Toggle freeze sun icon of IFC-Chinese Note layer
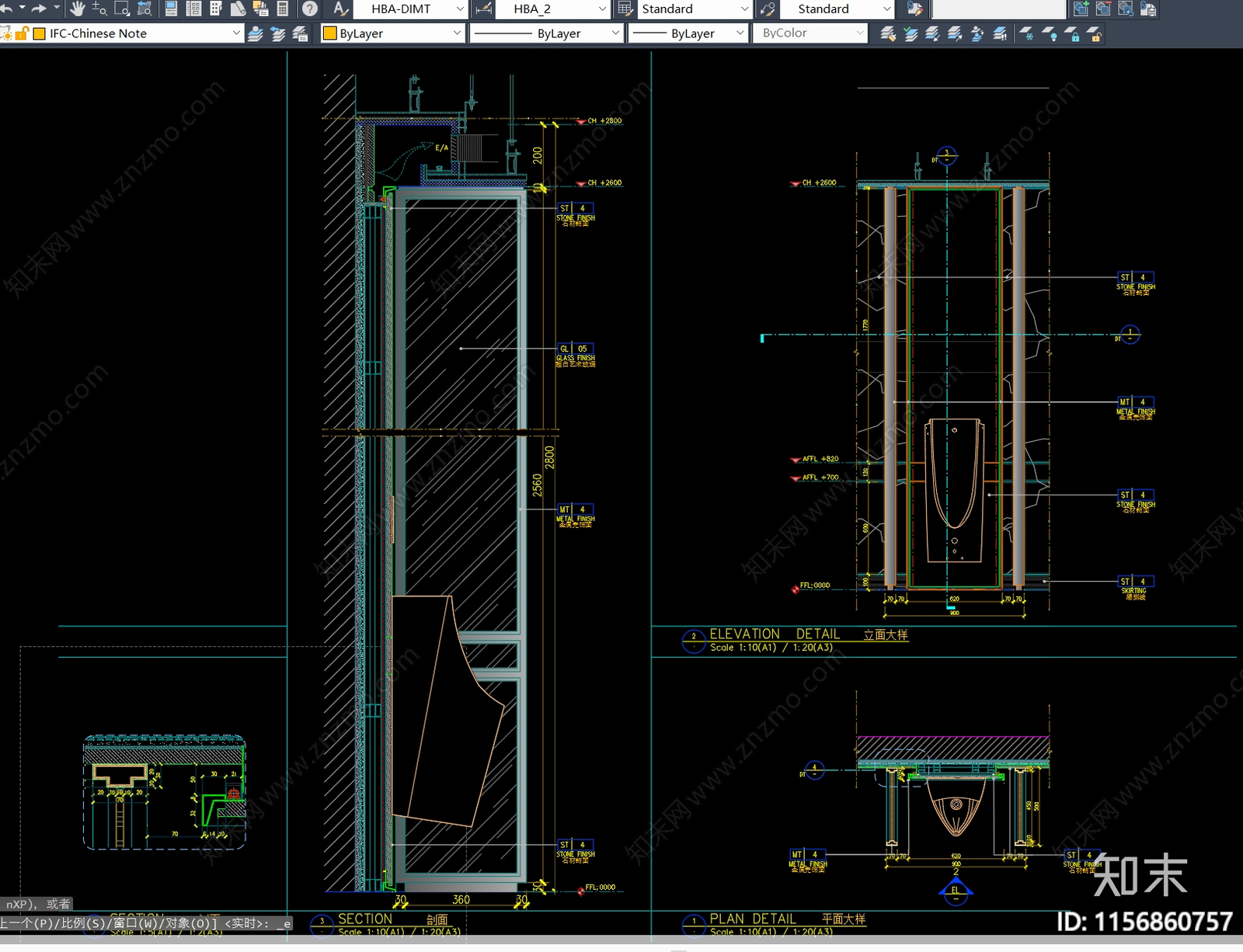Viewport: 1243px width, 952px height. [x=7, y=33]
